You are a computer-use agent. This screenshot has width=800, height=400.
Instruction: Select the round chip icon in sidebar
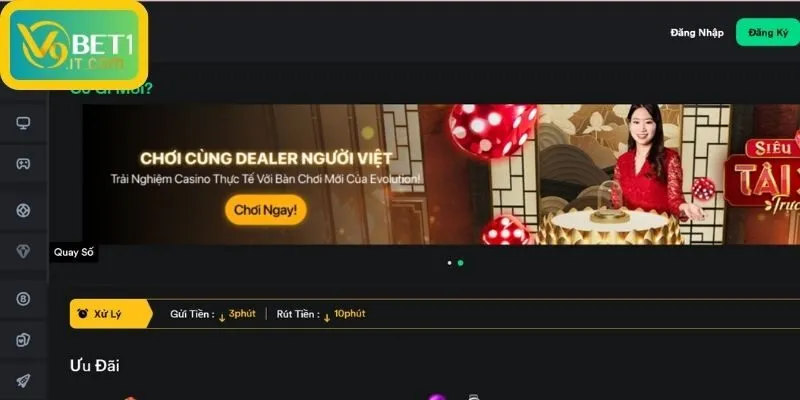click(23, 211)
